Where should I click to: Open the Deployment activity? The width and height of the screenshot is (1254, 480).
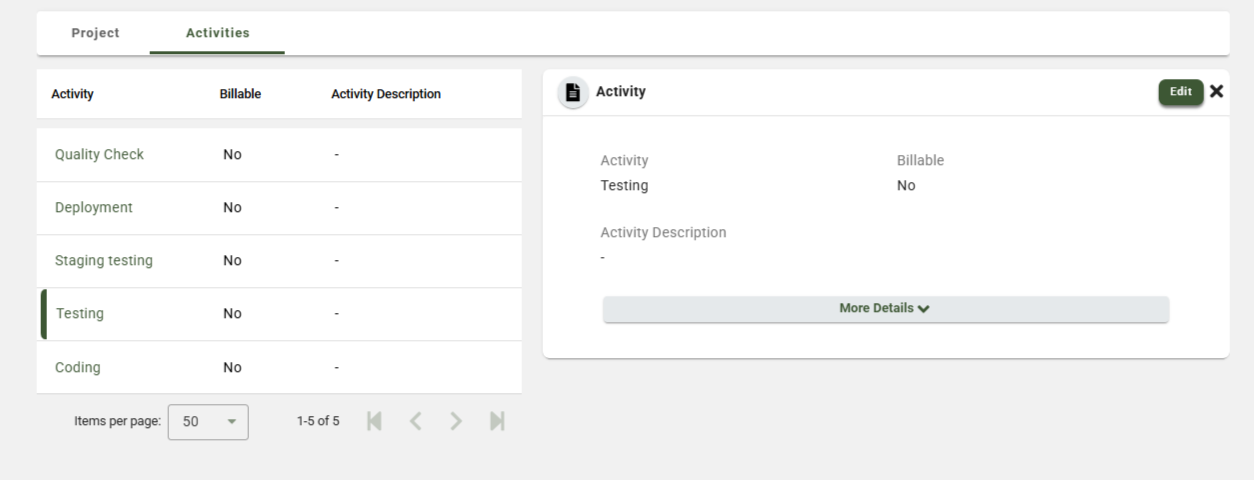93,208
